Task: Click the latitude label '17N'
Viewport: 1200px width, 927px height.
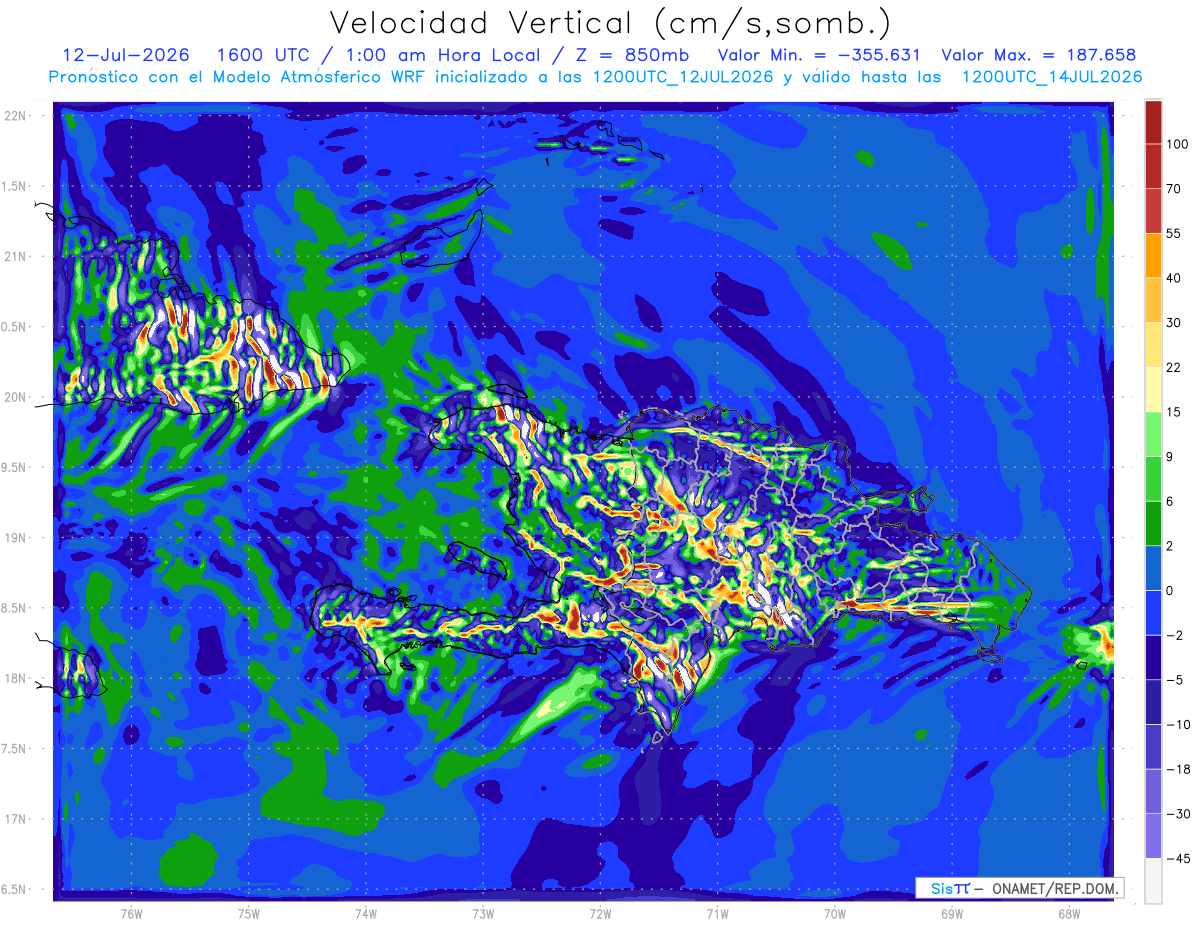Action: pos(17,819)
